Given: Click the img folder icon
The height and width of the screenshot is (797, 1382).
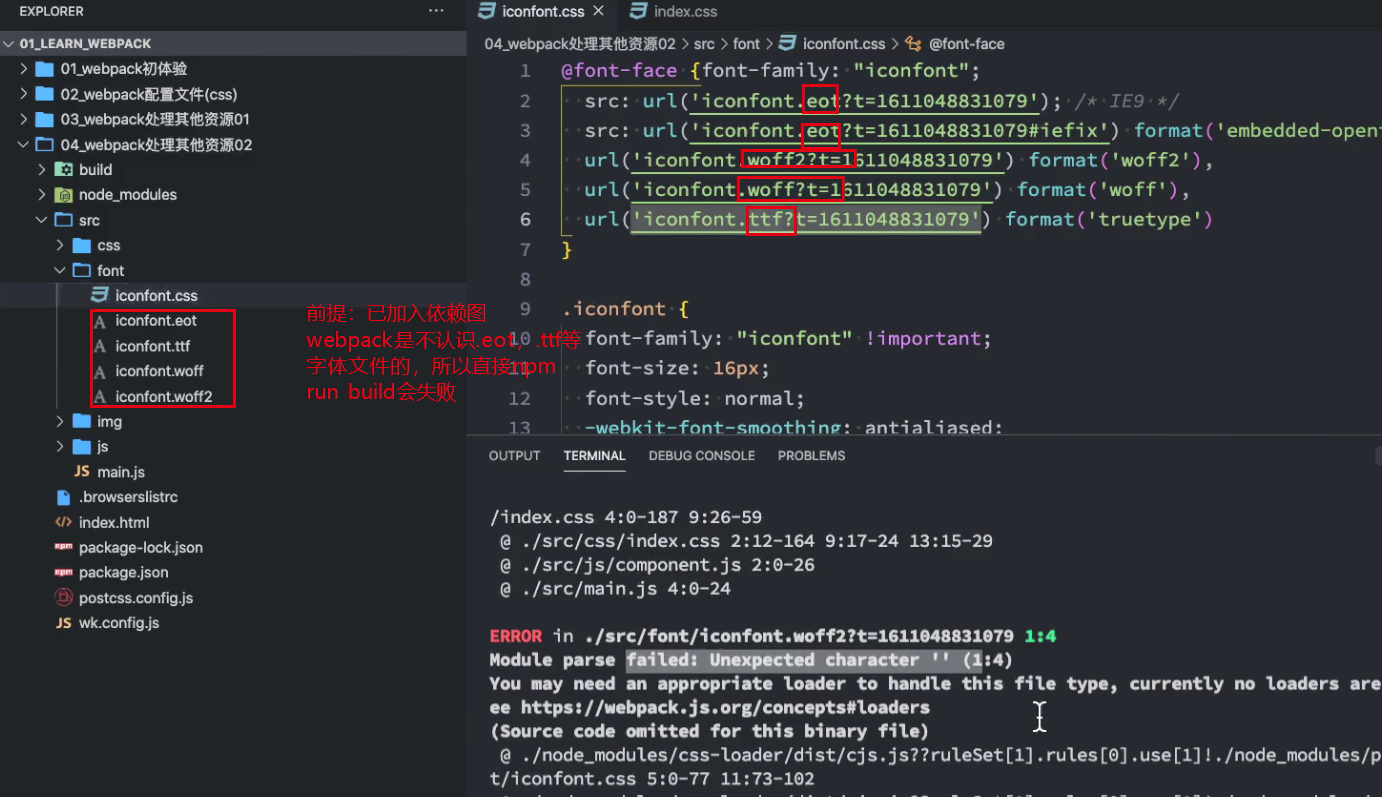Looking at the screenshot, I should coord(81,422).
